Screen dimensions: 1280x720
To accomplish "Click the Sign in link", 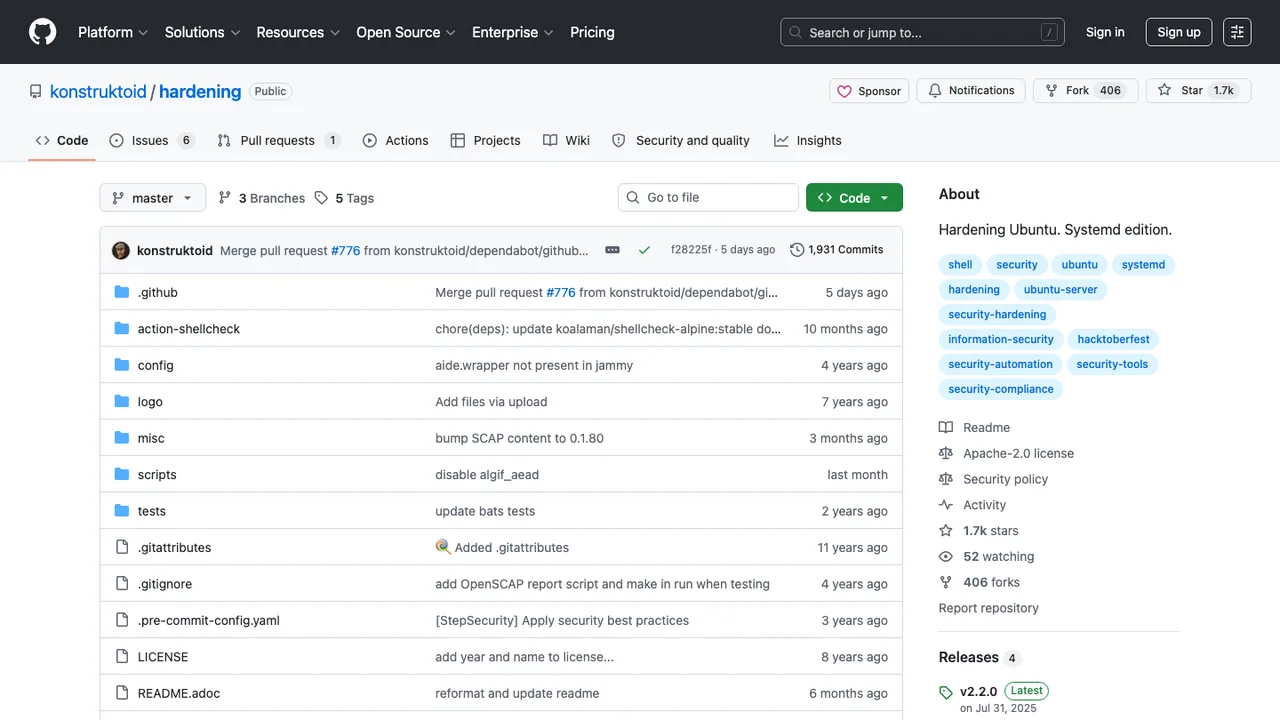I will coord(1105,32).
